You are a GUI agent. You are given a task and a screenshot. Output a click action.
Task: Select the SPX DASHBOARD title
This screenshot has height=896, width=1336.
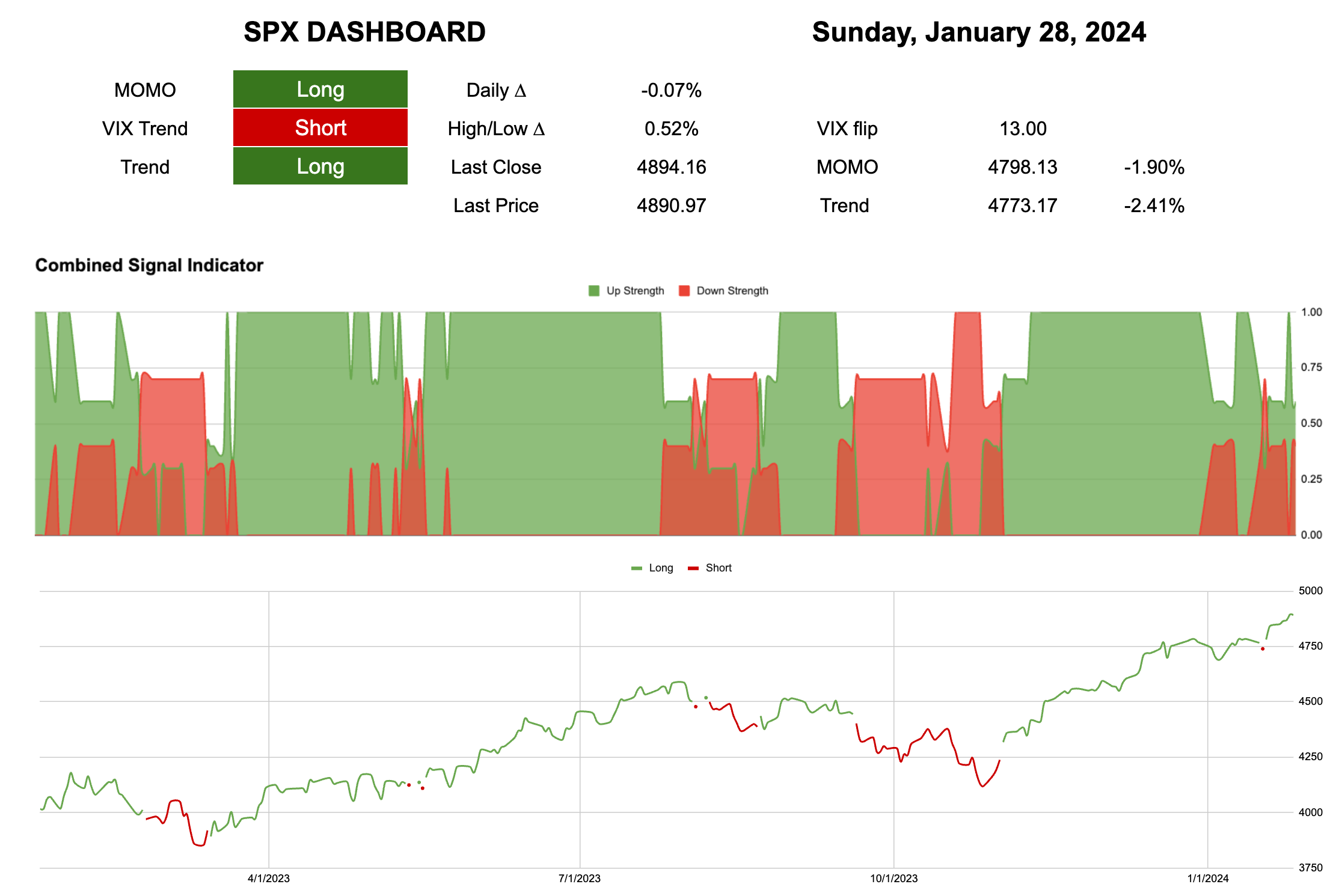(364, 32)
